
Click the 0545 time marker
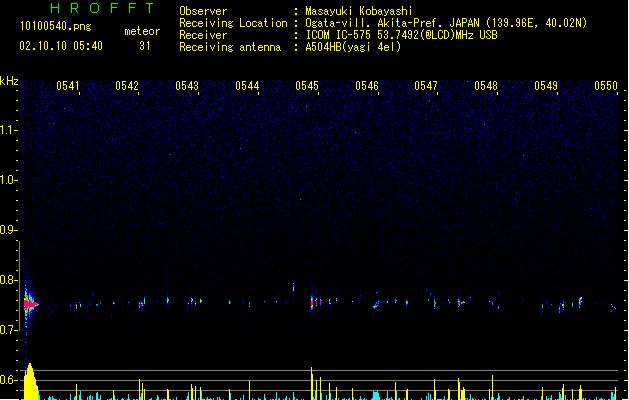[307, 86]
